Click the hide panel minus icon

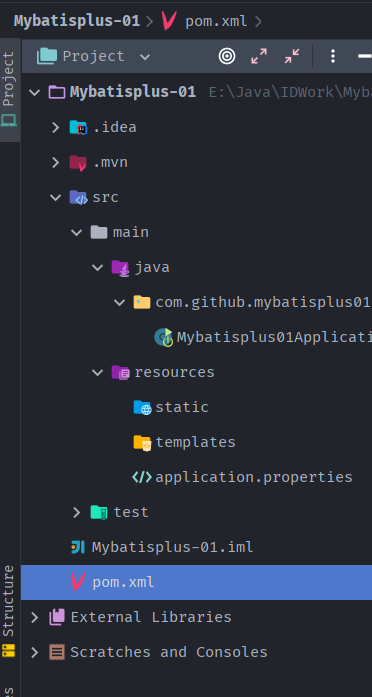coord(365,56)
